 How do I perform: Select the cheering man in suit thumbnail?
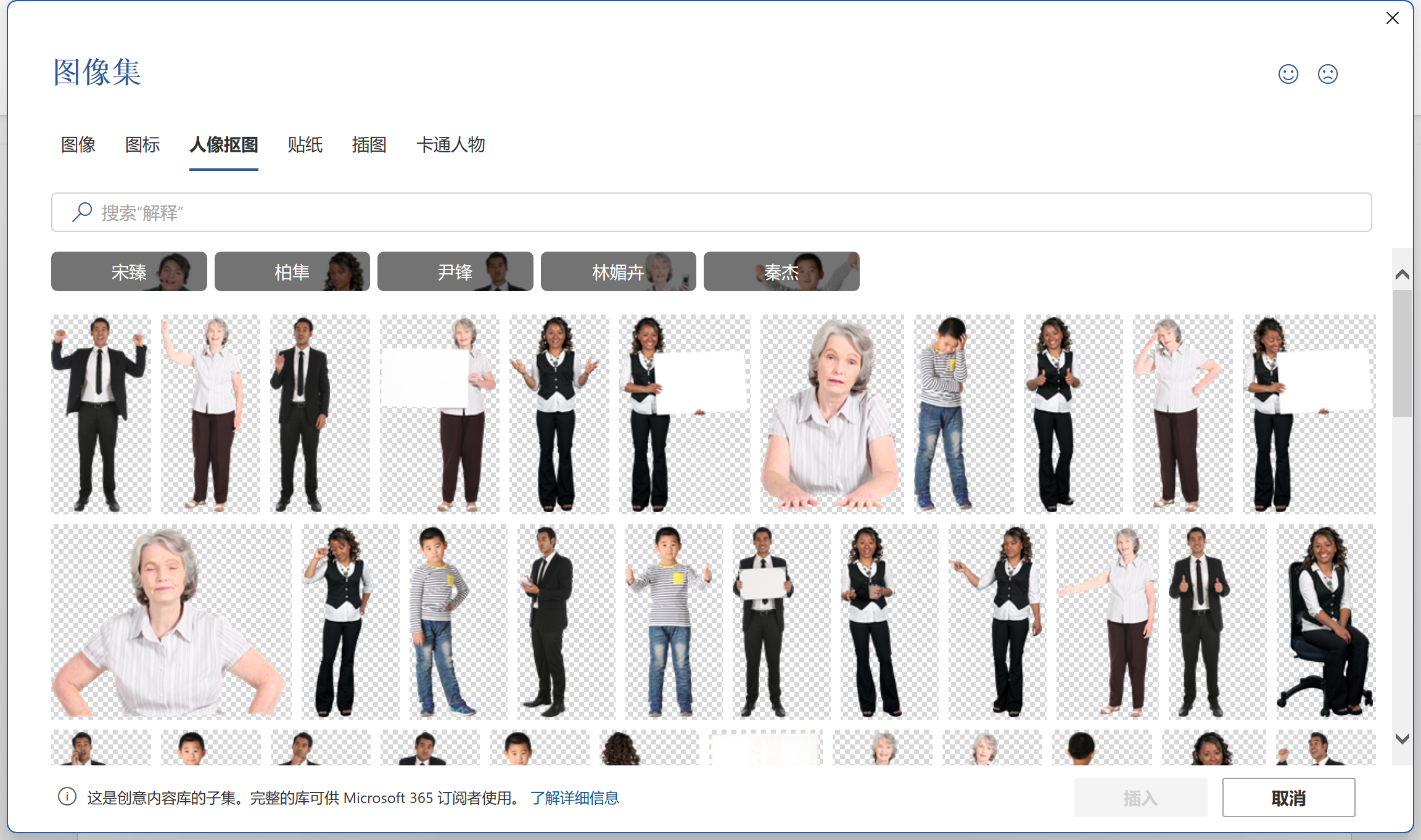[101, 413]
